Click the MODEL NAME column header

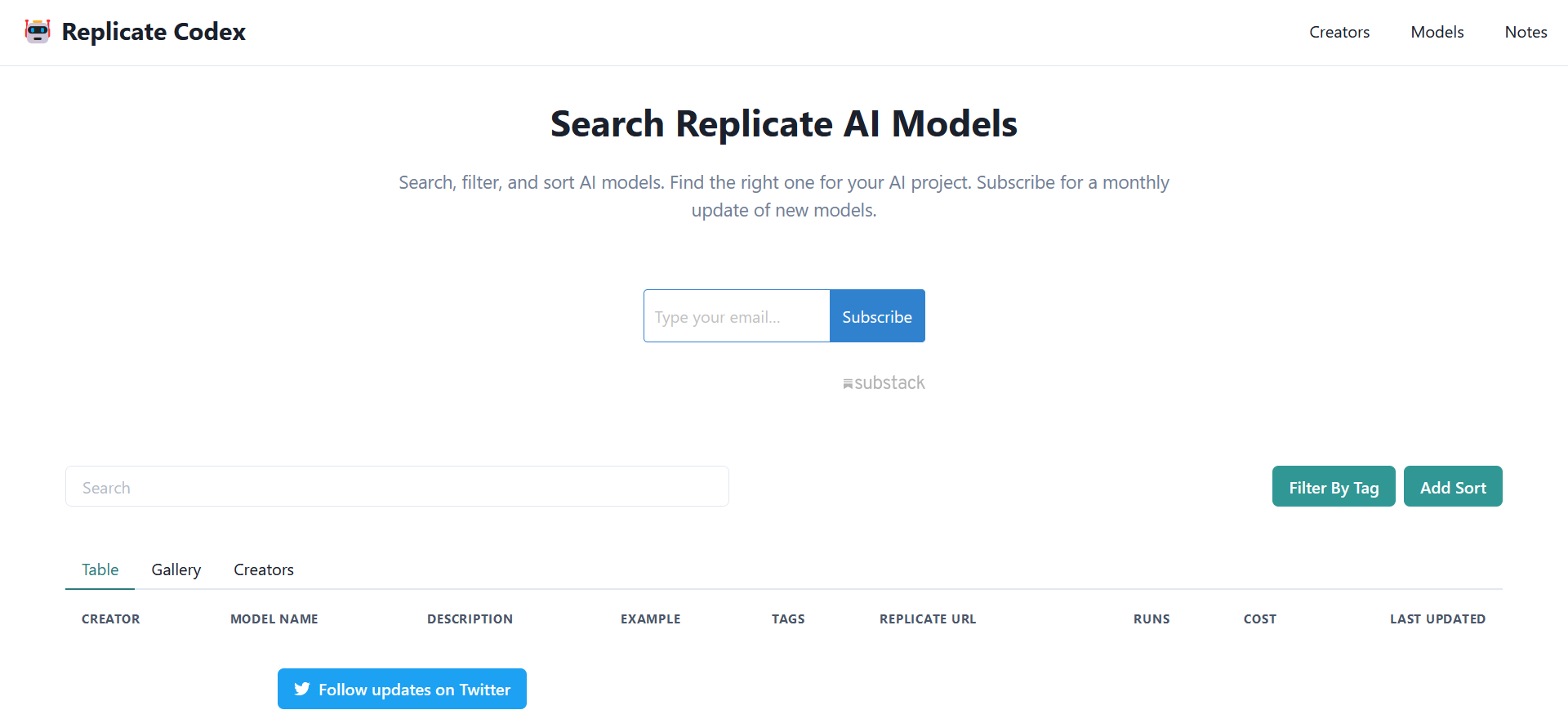274,619
